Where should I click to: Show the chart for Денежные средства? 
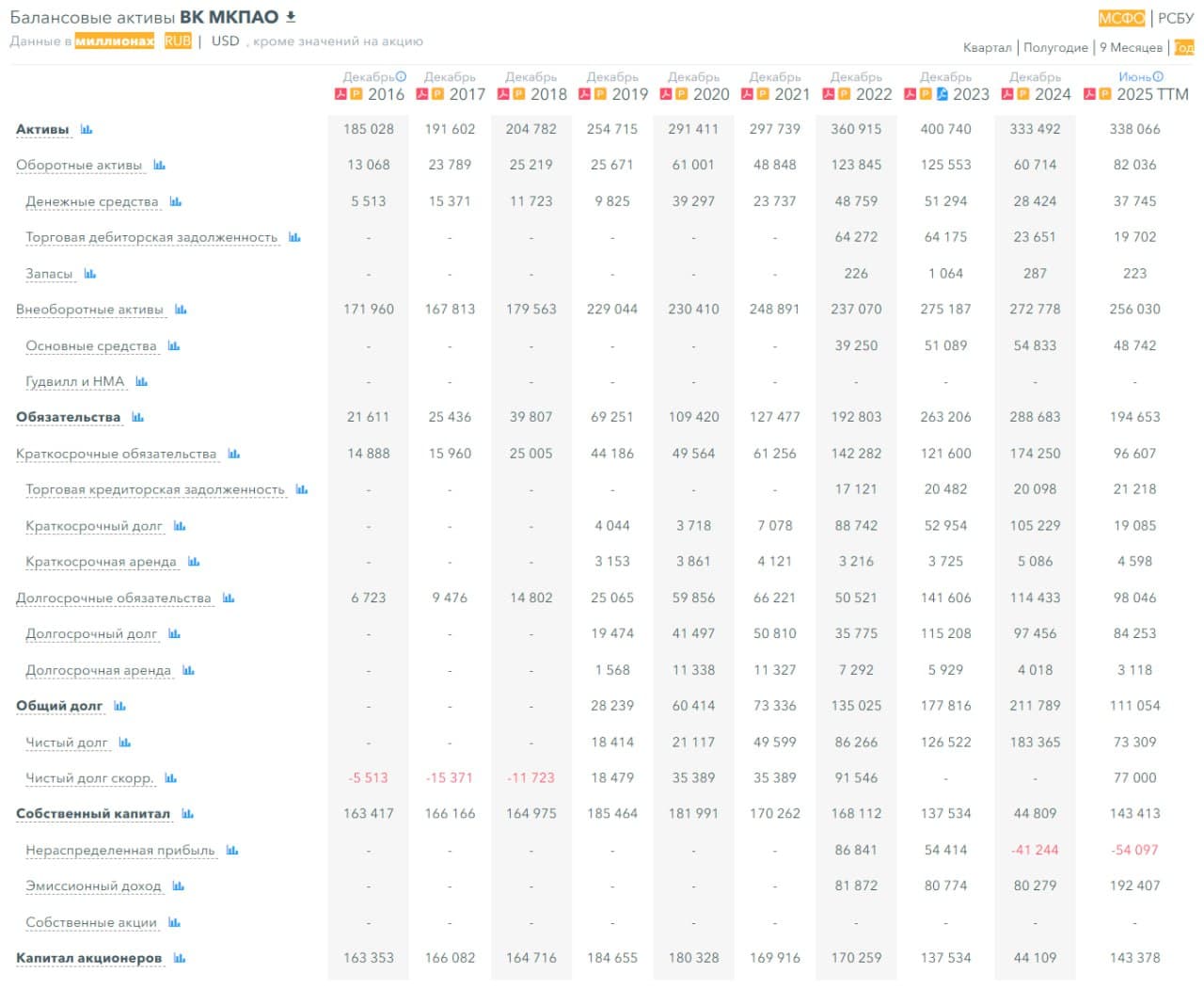pyautogui.click(x=176, y=202)
